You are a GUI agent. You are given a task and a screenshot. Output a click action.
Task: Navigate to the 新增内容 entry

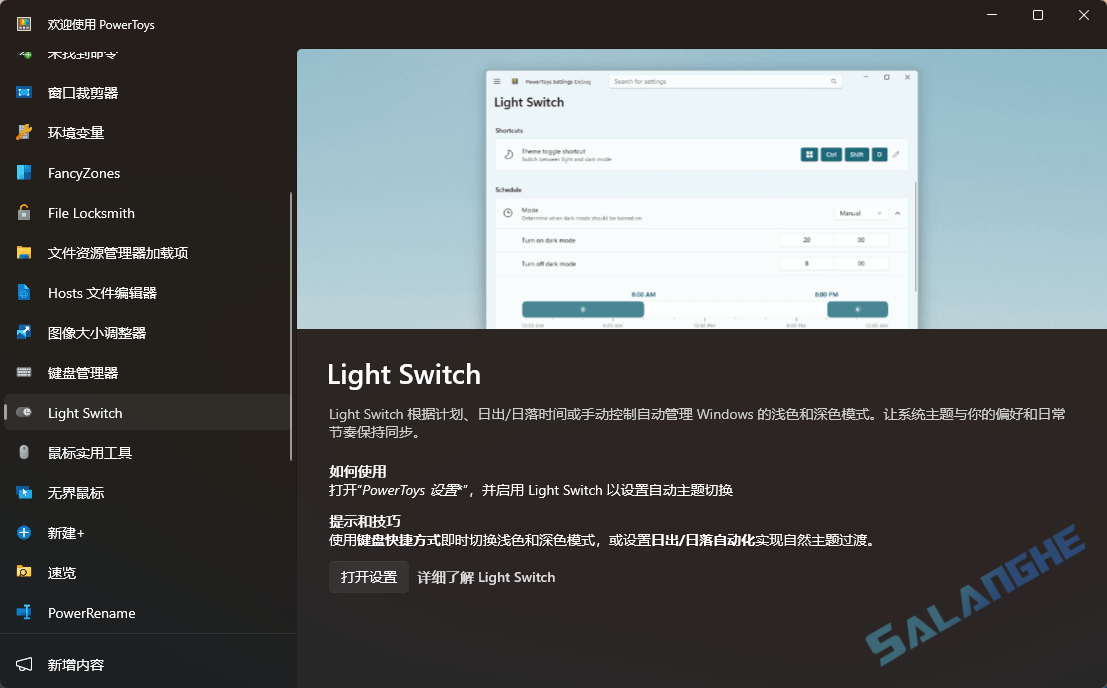point(75,664)
